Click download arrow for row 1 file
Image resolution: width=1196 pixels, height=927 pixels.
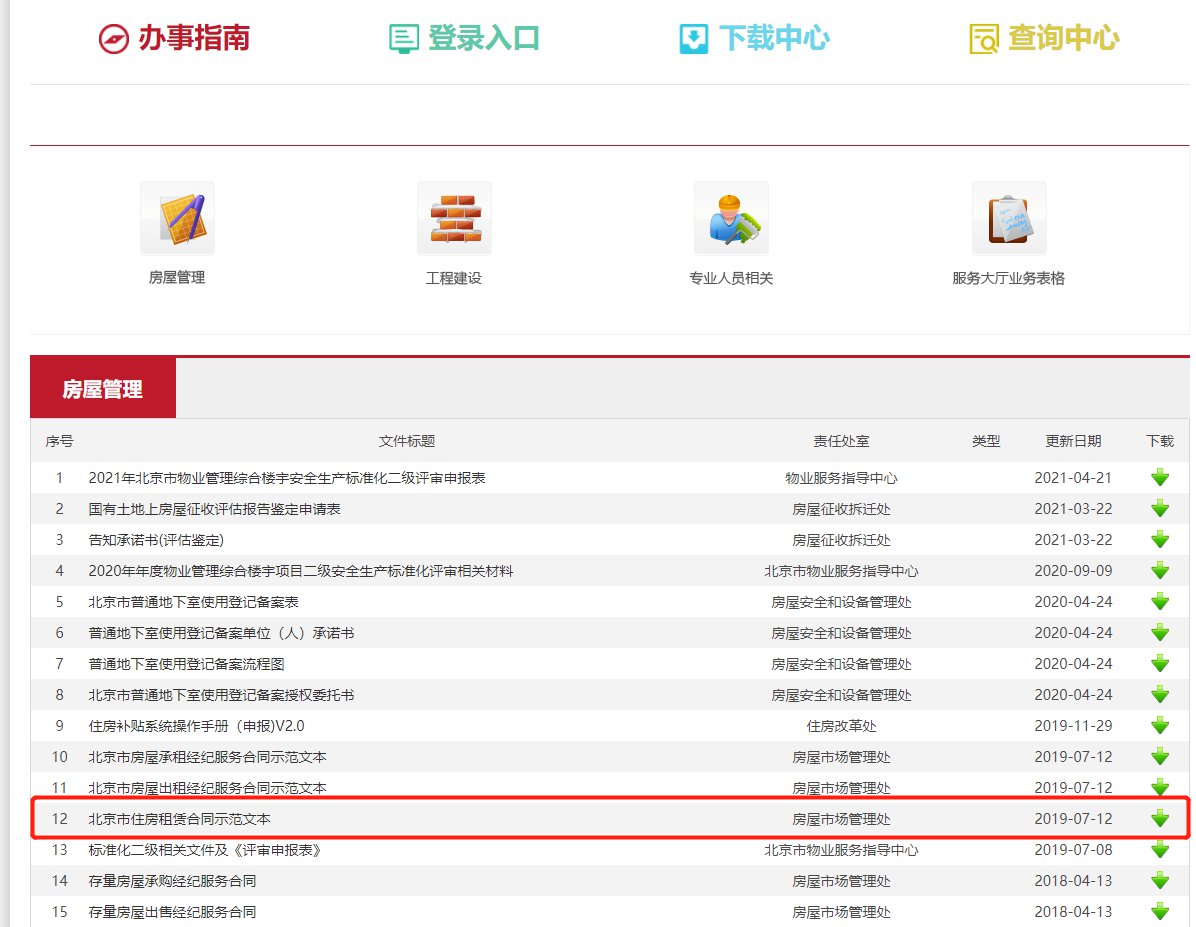click(x=1160, y=478)
